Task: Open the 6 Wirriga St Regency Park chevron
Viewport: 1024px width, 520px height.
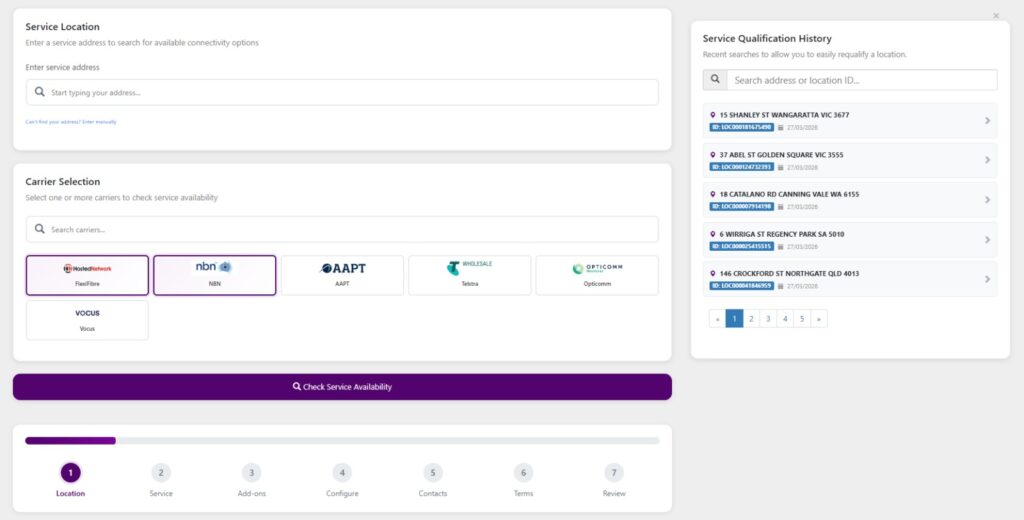Action: point(986,240)
